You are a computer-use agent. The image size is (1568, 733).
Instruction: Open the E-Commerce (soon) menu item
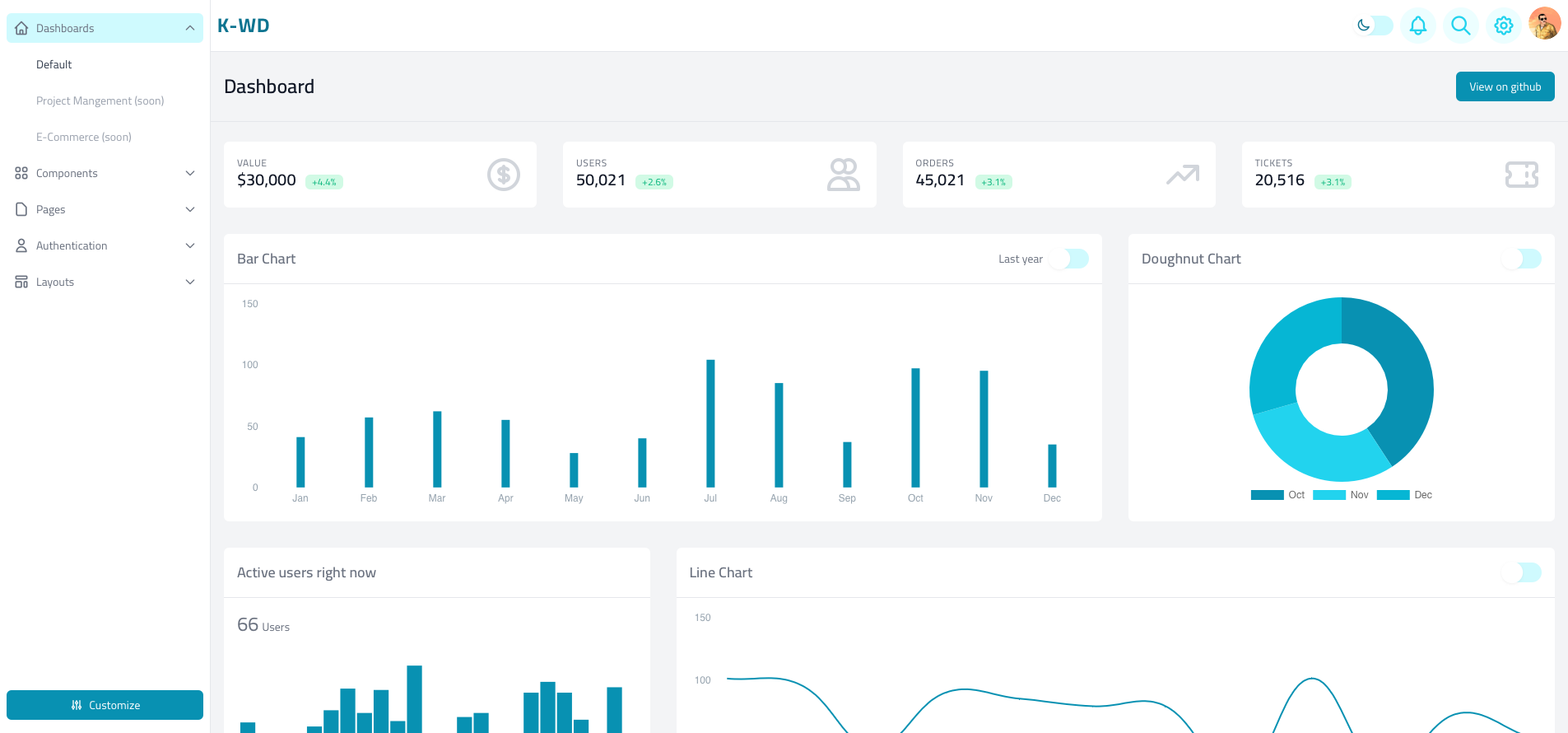[84, 137]
